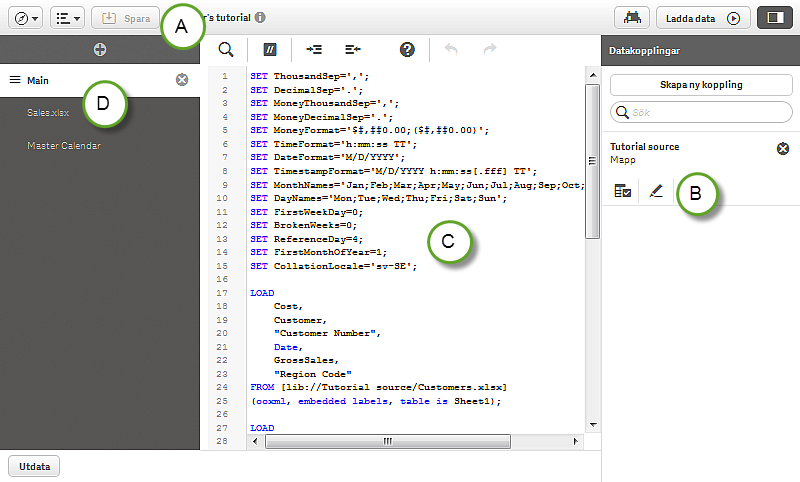The image size is (800, 482).
Task: Click the vertical scrollbar thumb in editor
Action: tap(592, 161)
